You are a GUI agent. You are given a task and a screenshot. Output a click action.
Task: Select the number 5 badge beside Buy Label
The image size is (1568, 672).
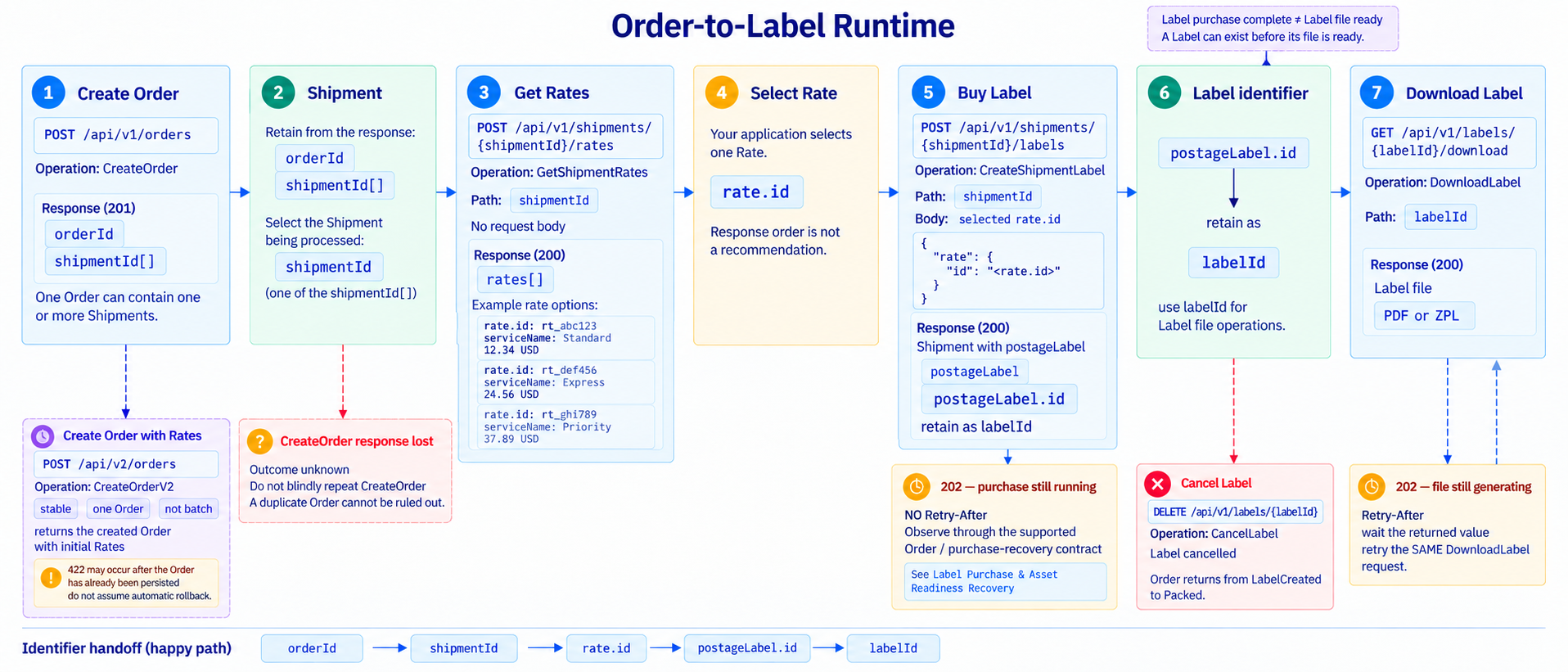pos(928,92)
